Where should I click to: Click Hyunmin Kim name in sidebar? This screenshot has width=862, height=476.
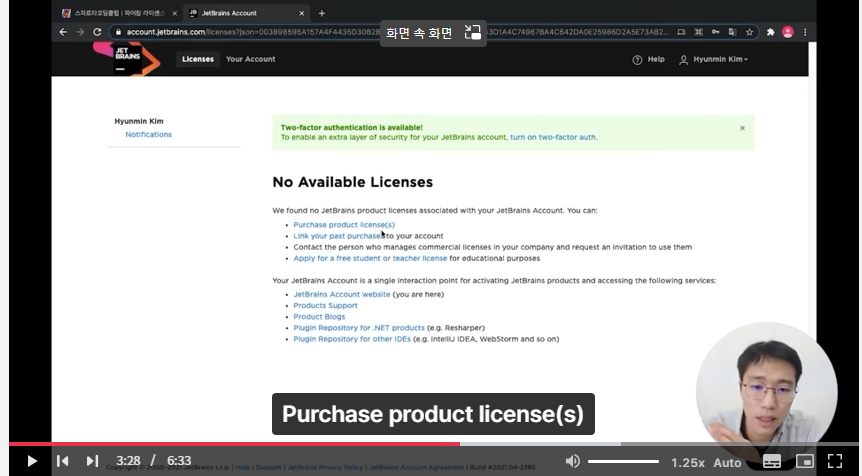pyautogui.click(x=139, y=121)
